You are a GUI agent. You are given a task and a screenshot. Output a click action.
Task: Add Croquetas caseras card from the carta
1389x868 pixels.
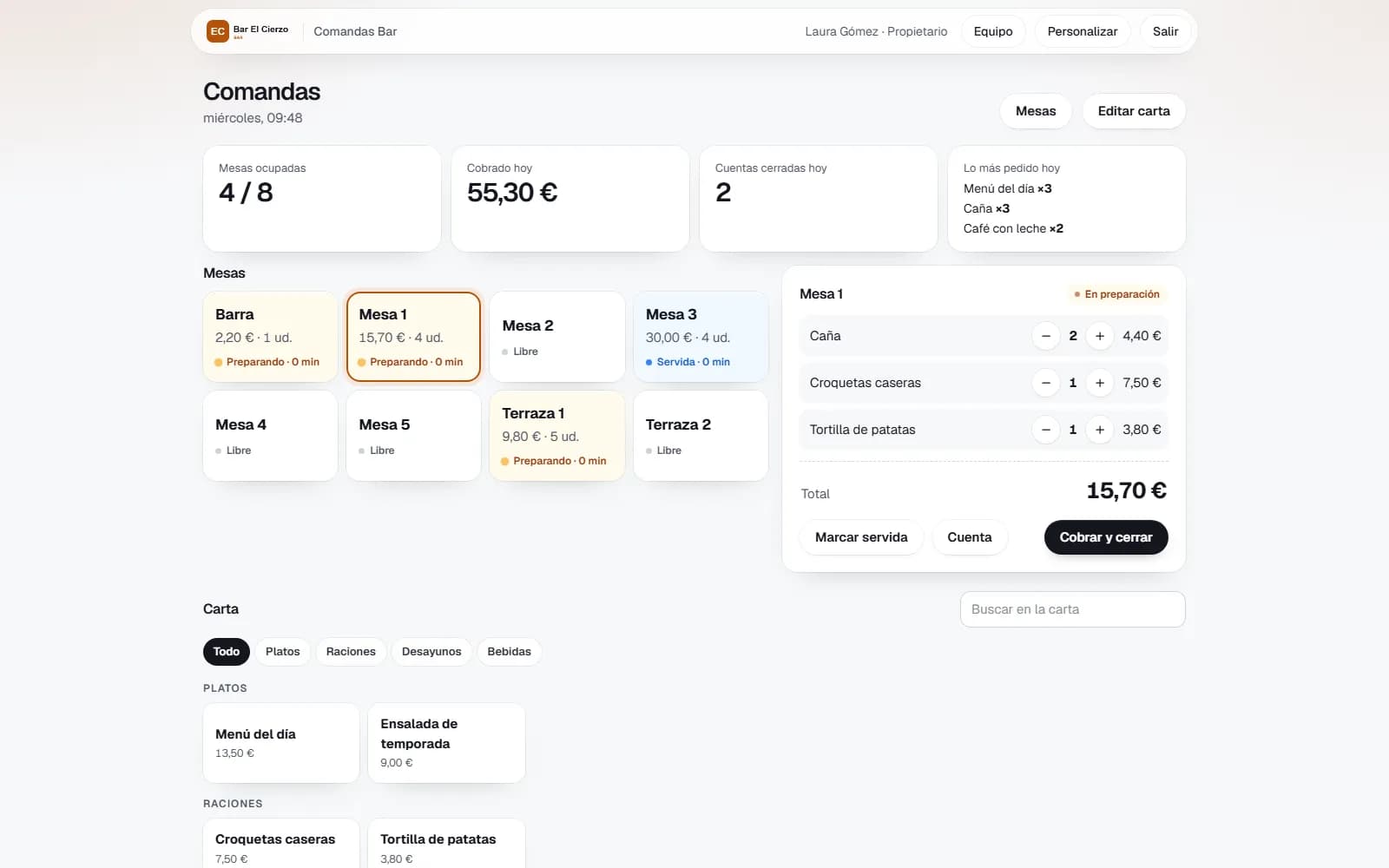point(281,844)
